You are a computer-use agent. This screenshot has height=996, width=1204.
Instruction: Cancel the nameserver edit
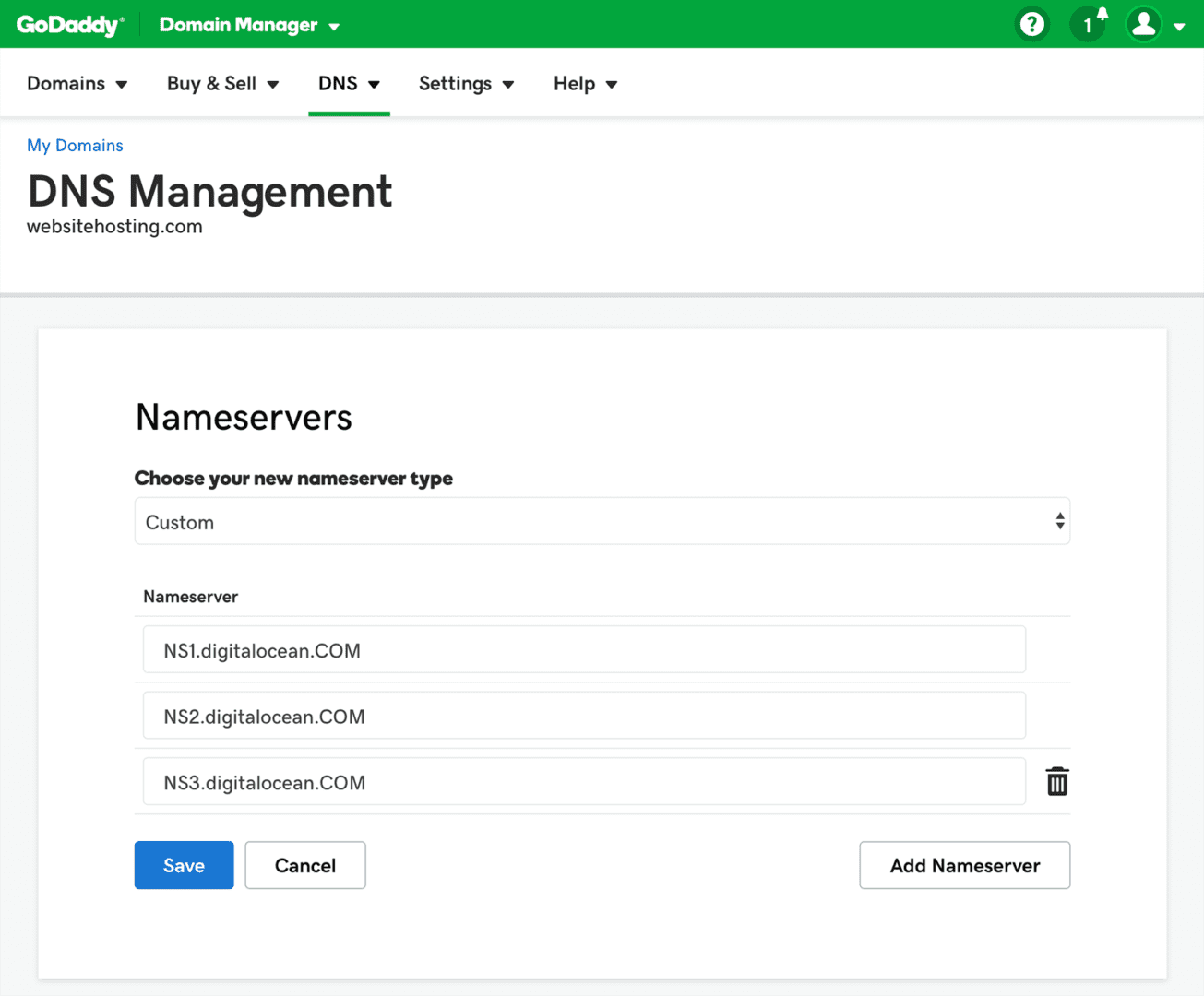[305, 865]
